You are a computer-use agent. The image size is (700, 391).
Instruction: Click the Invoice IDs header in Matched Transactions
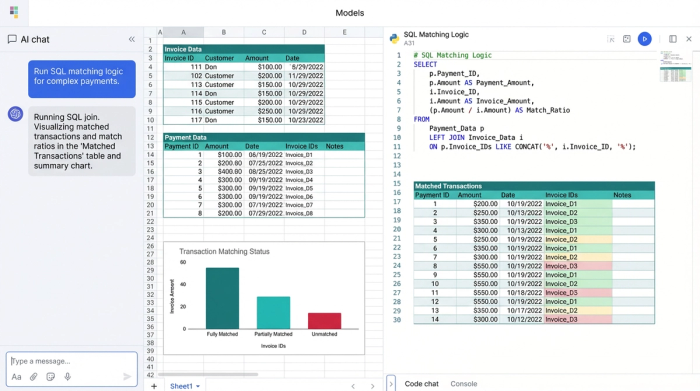[x=578, y=195]
